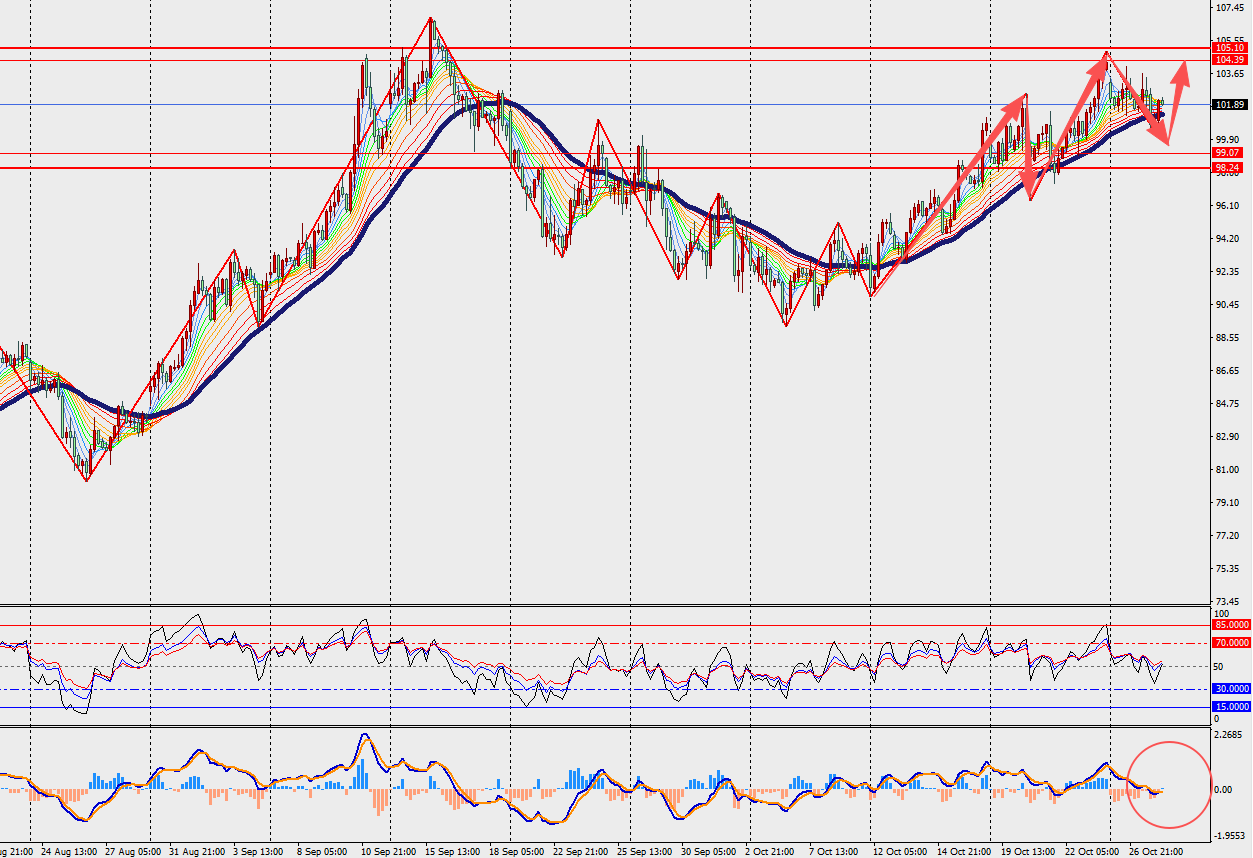Click the blue 30.0000 level tag

click(1230, 688)
